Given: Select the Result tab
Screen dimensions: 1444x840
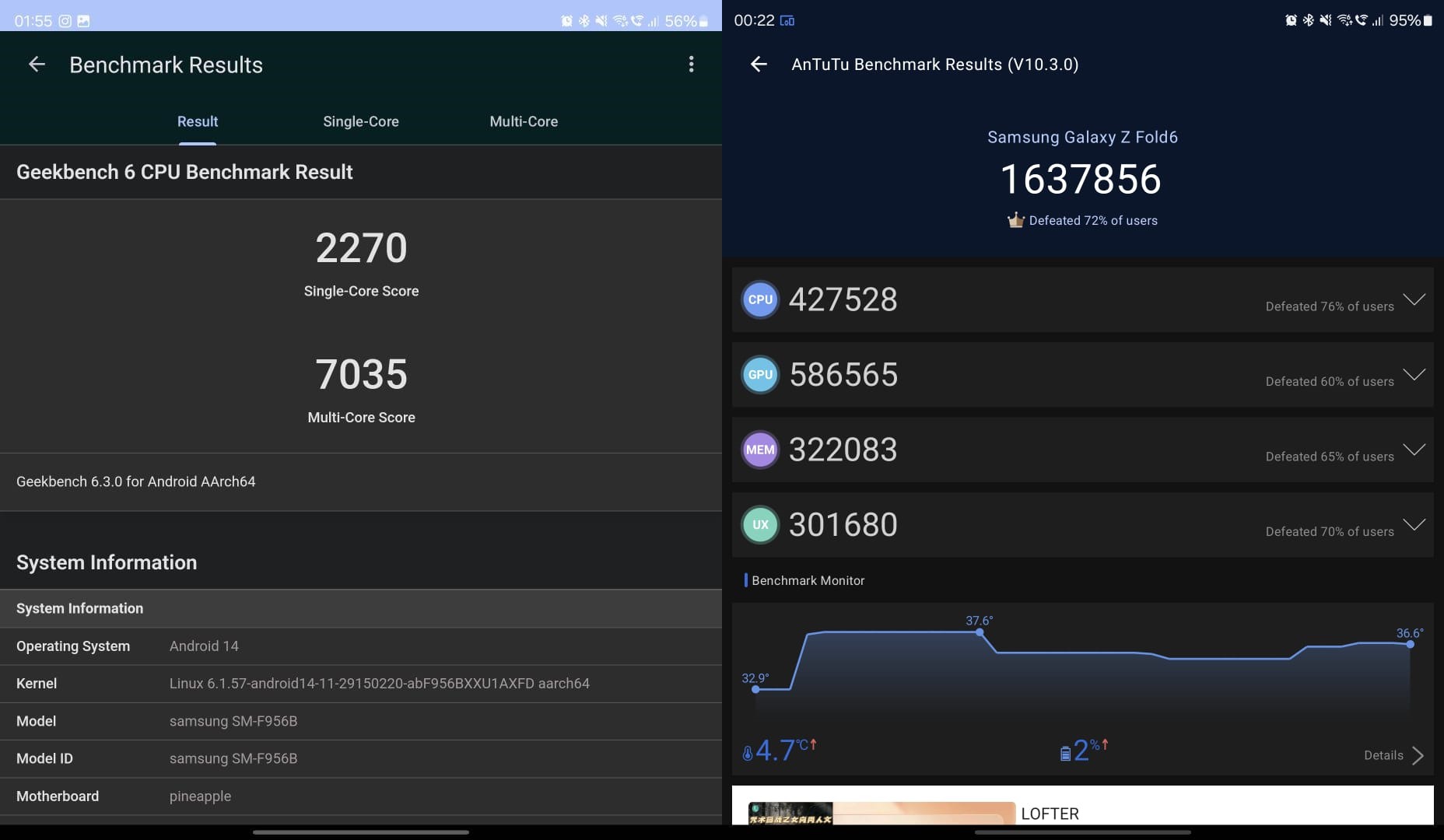Looking at the screenshot, I should tap(198, 121).
